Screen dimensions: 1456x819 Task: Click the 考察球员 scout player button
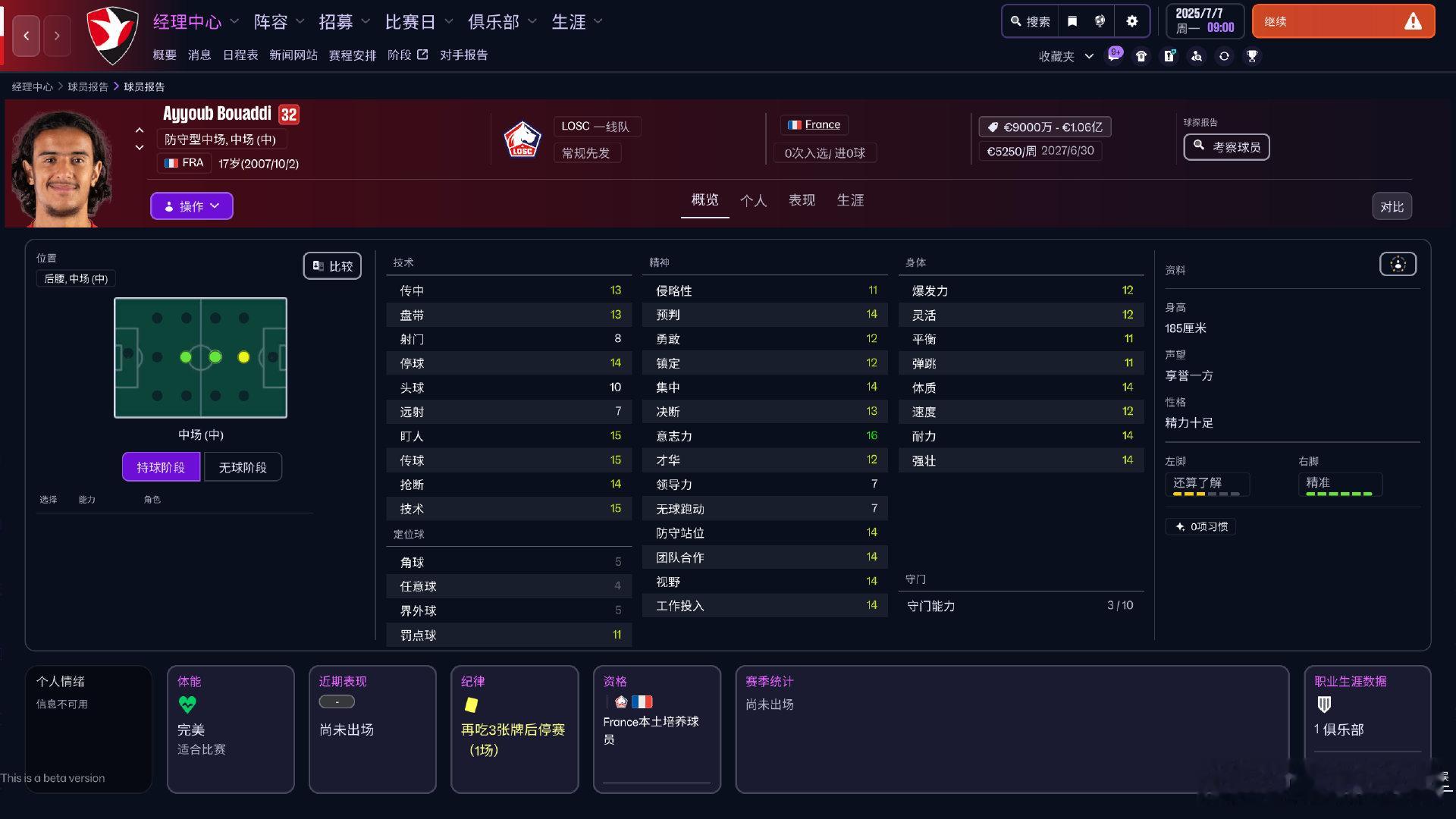click(x=1226, y=147)
